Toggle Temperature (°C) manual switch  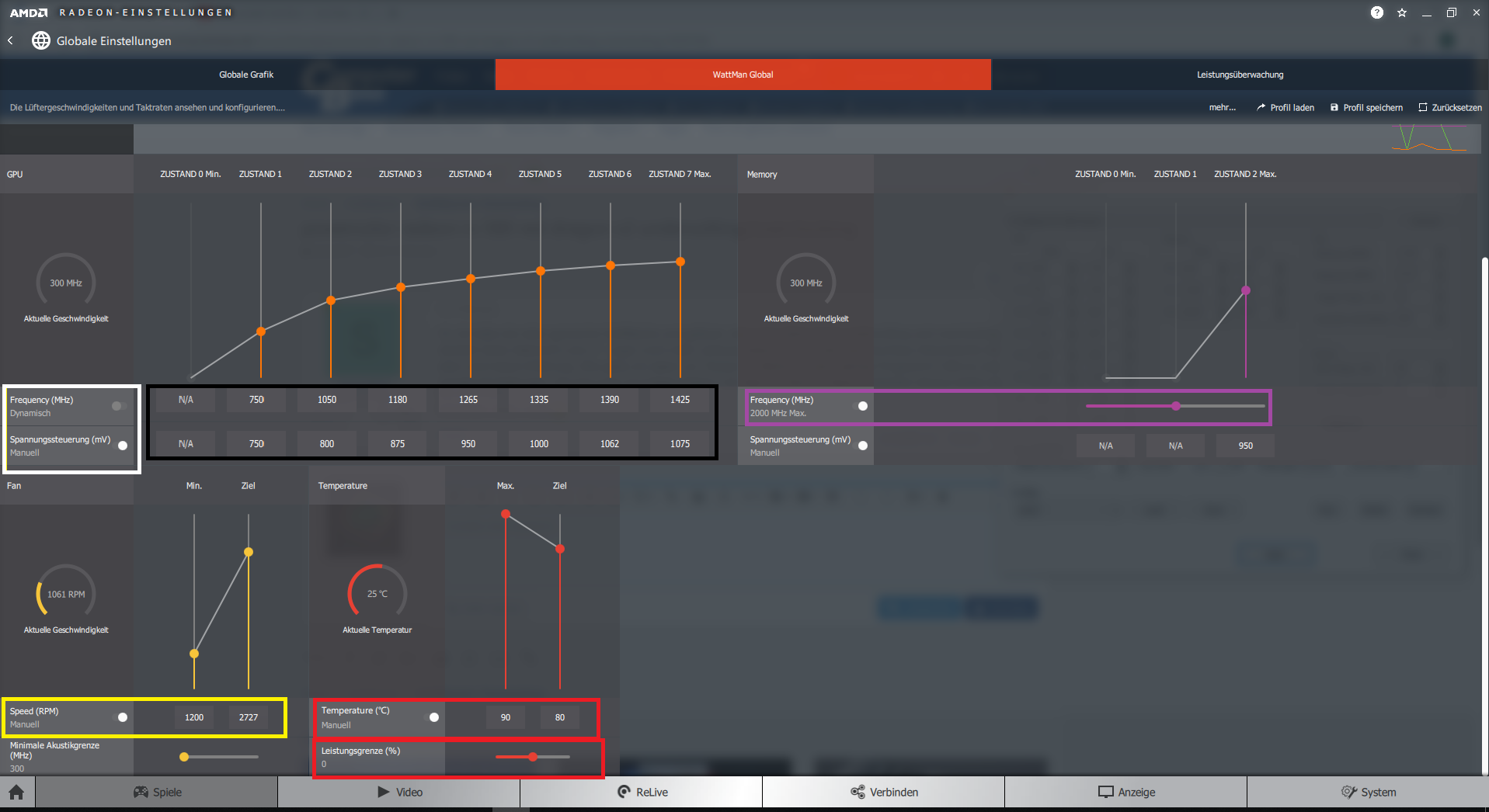tap(433, 717)
